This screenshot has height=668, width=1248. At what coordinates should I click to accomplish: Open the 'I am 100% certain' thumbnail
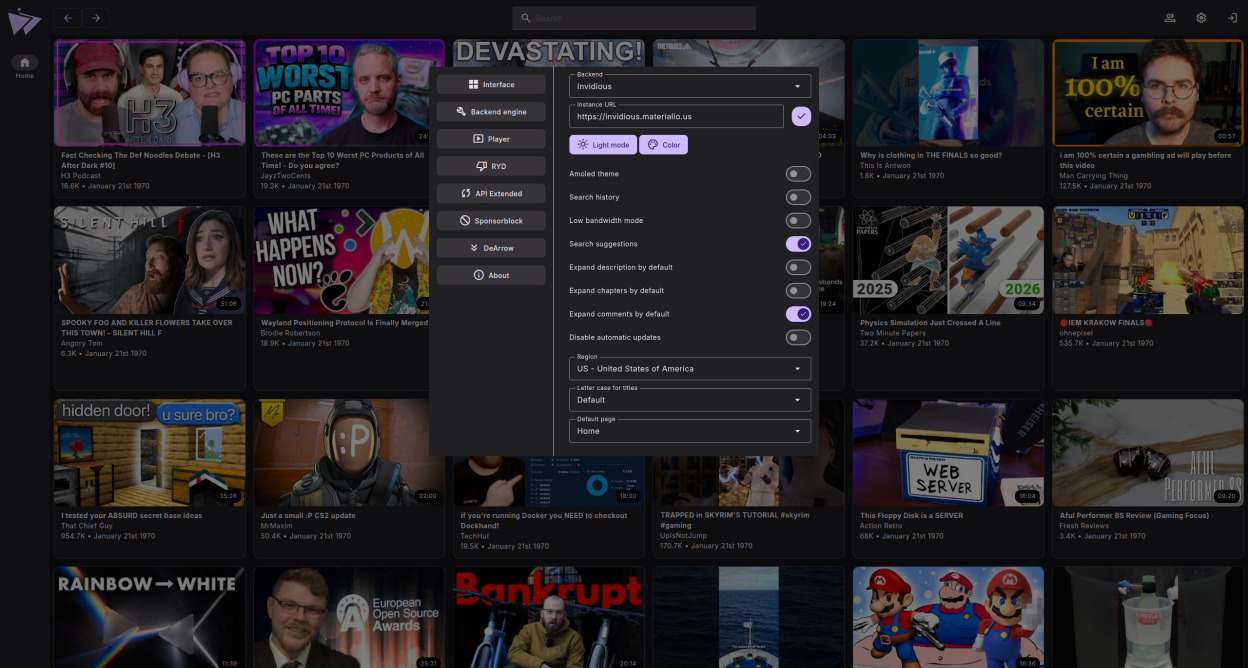point(1148,93)
